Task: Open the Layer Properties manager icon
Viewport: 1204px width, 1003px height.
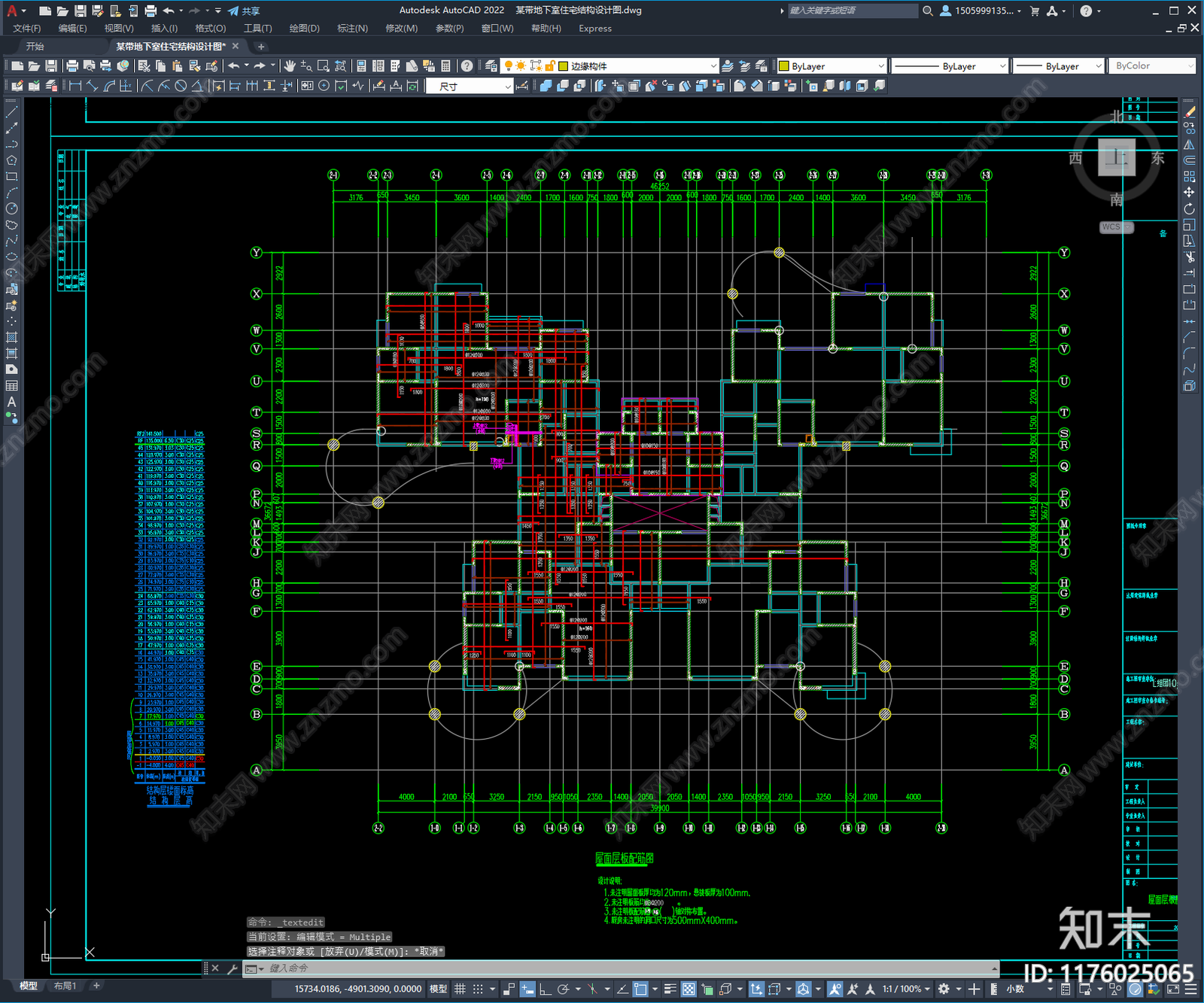Action: (491, 66)
